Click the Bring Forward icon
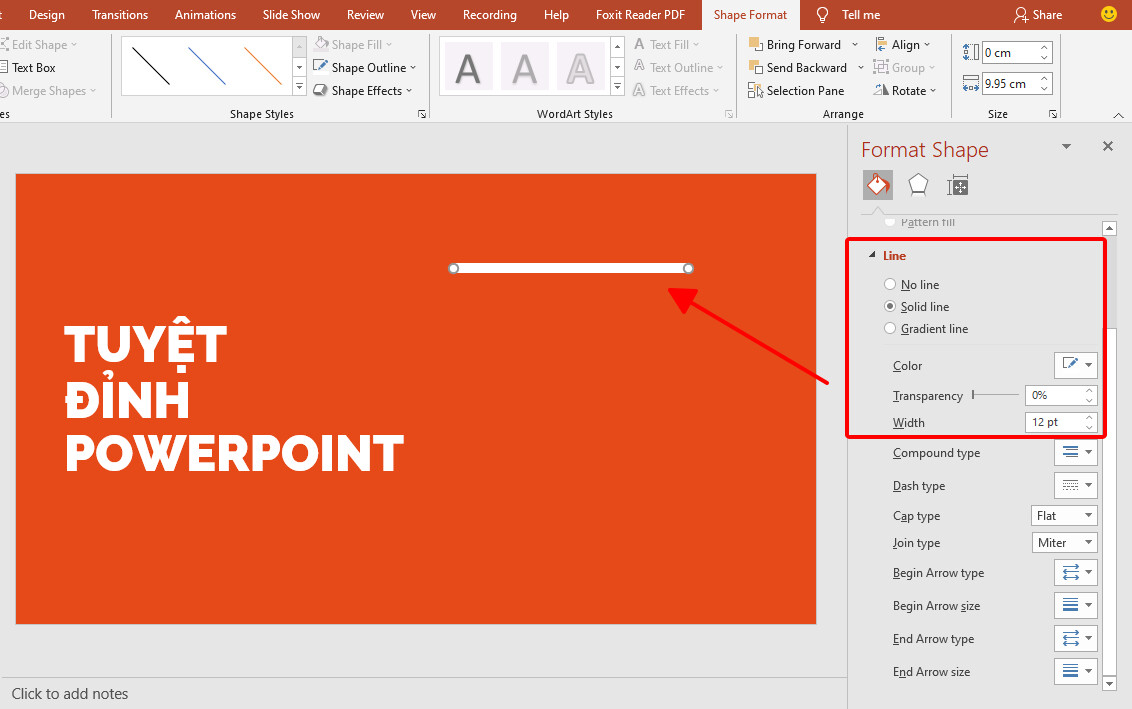 click(758, 44)
